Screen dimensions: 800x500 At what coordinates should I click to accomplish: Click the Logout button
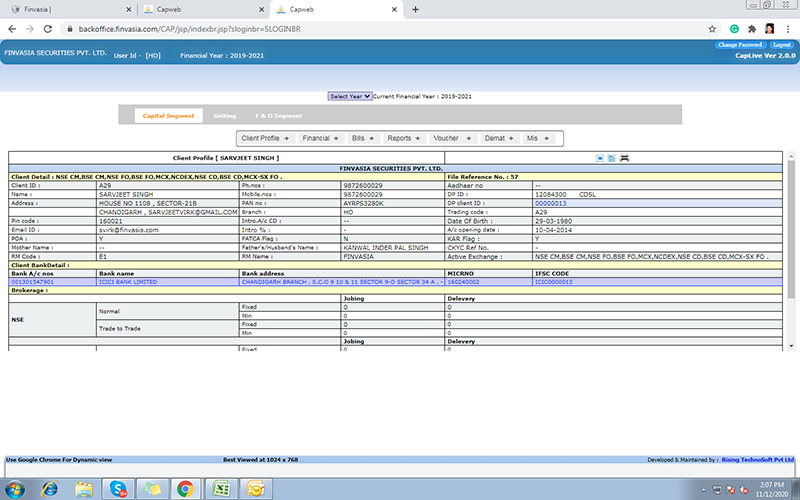pos(782,45)
